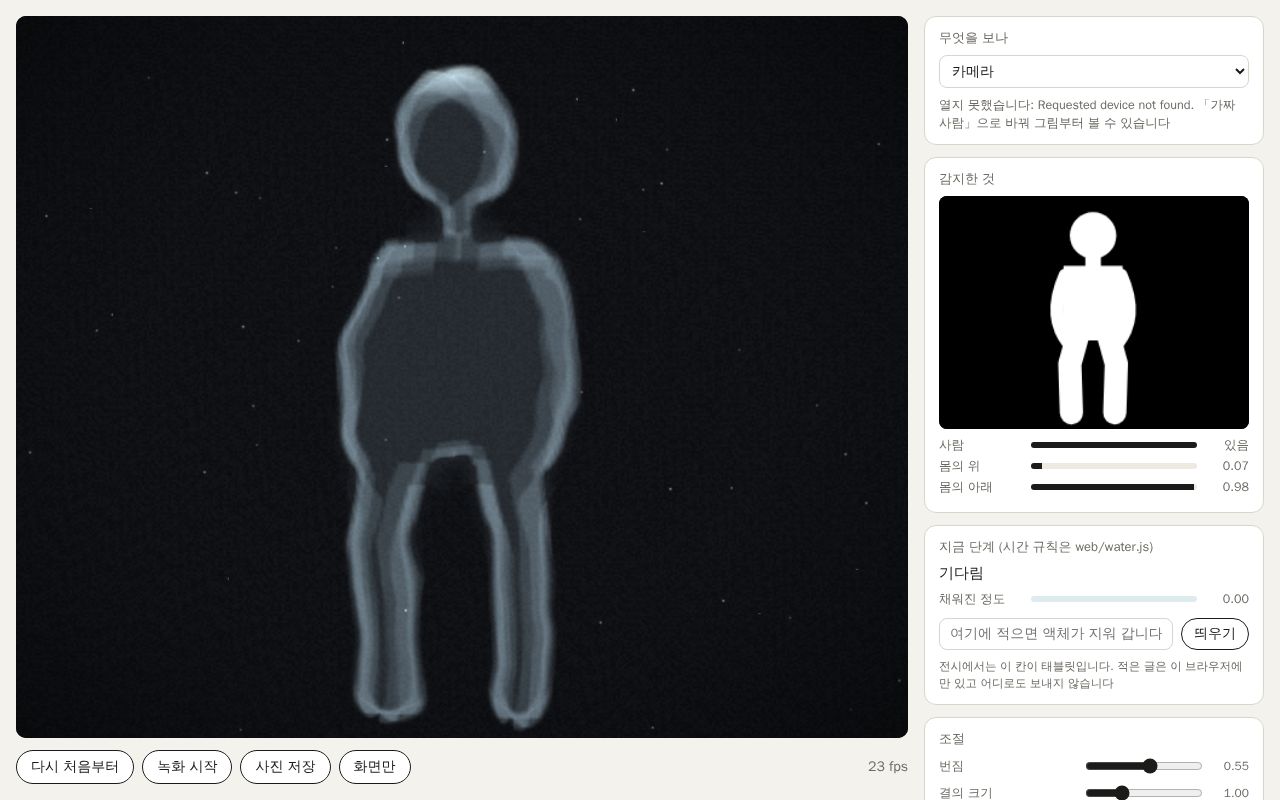Click the 채워진 정도 progress bar
The height and width of the screenshot is (800, 1280).
tap(1114, 599)
